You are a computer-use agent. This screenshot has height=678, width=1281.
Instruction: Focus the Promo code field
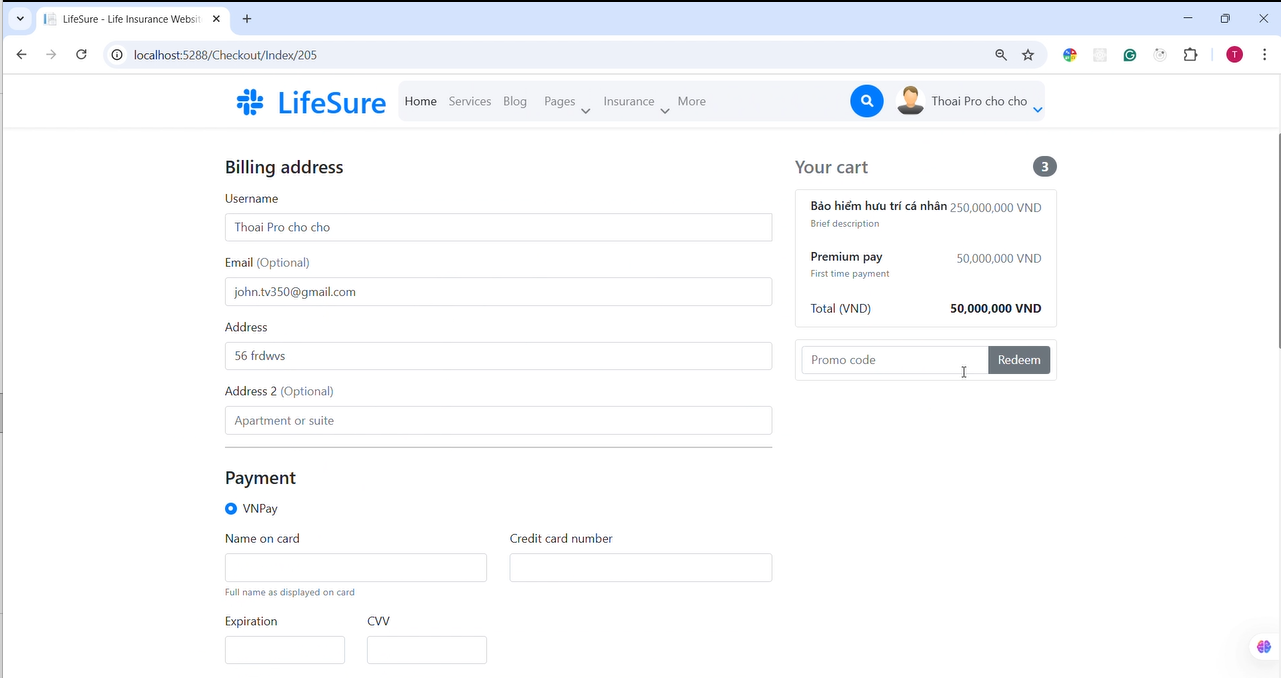tap(895, 360)
